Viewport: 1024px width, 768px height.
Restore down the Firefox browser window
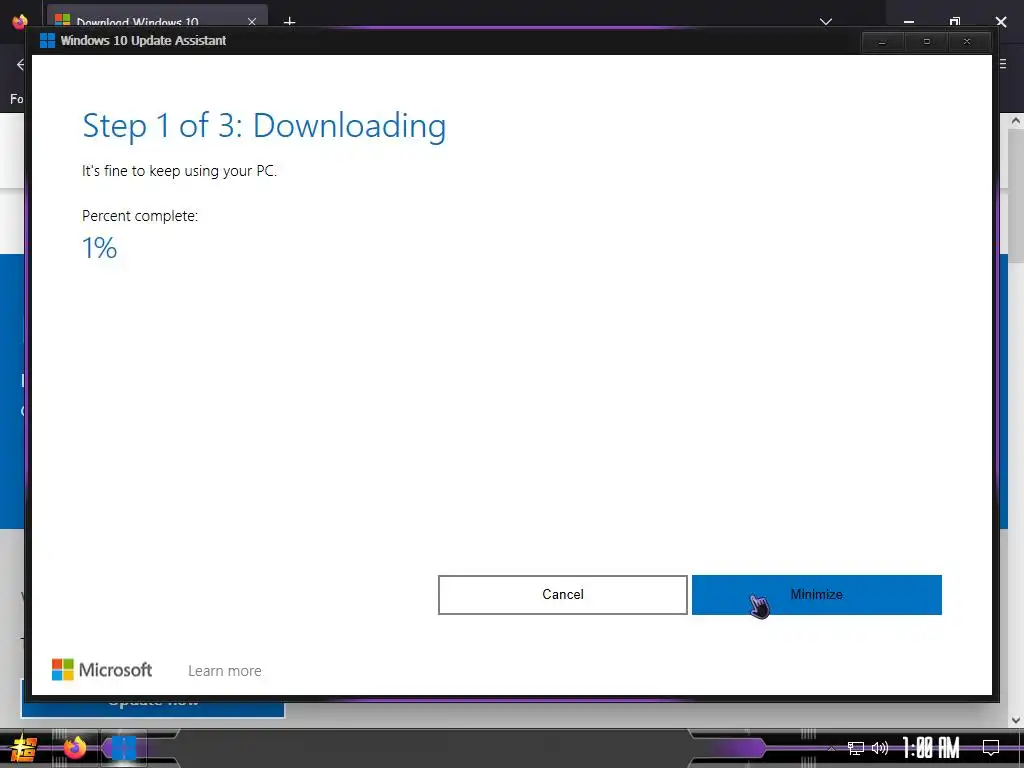[955, 22]
